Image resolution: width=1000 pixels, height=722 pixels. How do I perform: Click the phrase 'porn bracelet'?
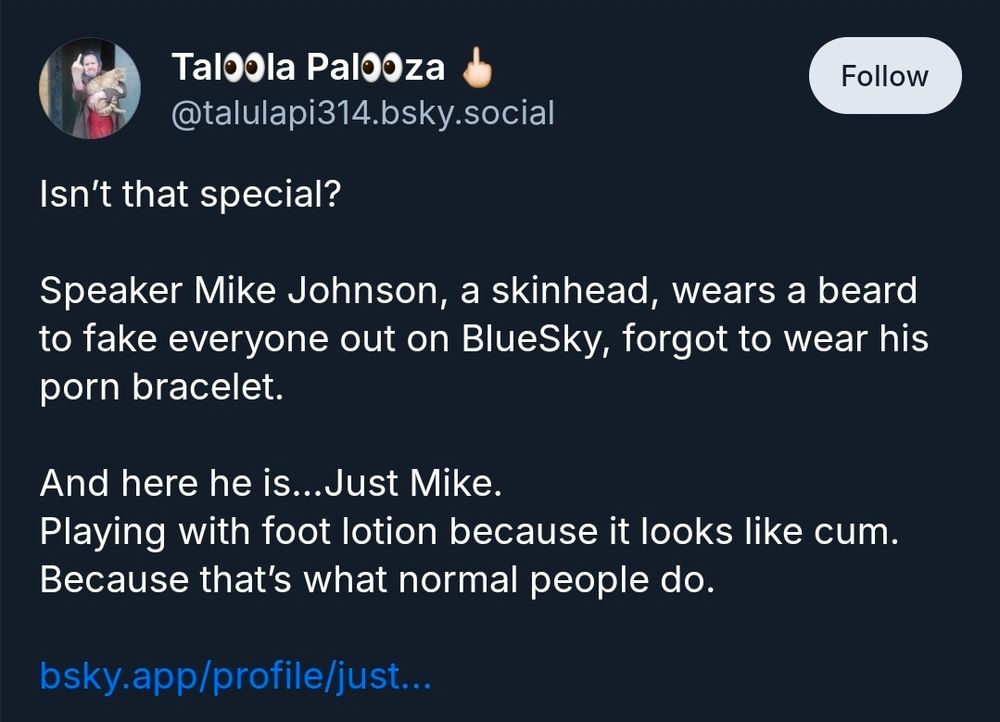coord(160,388)
